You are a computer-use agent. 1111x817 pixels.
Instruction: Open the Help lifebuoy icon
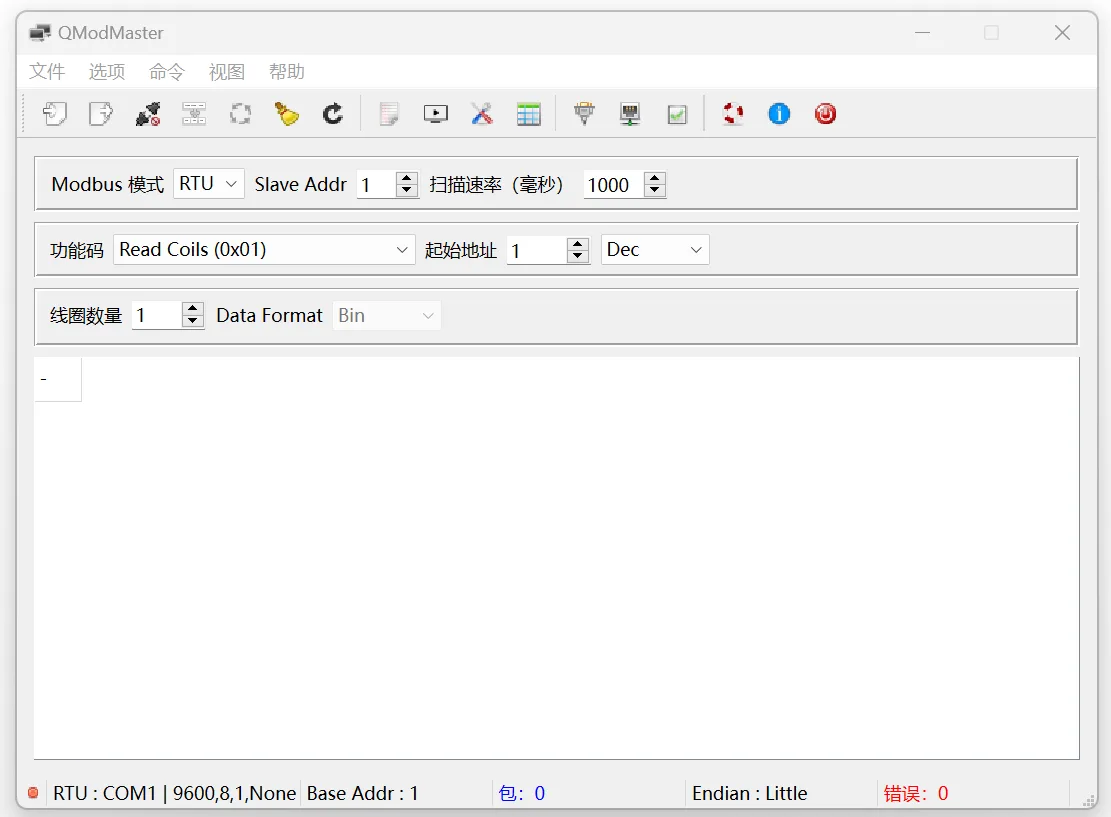[733, 113]
